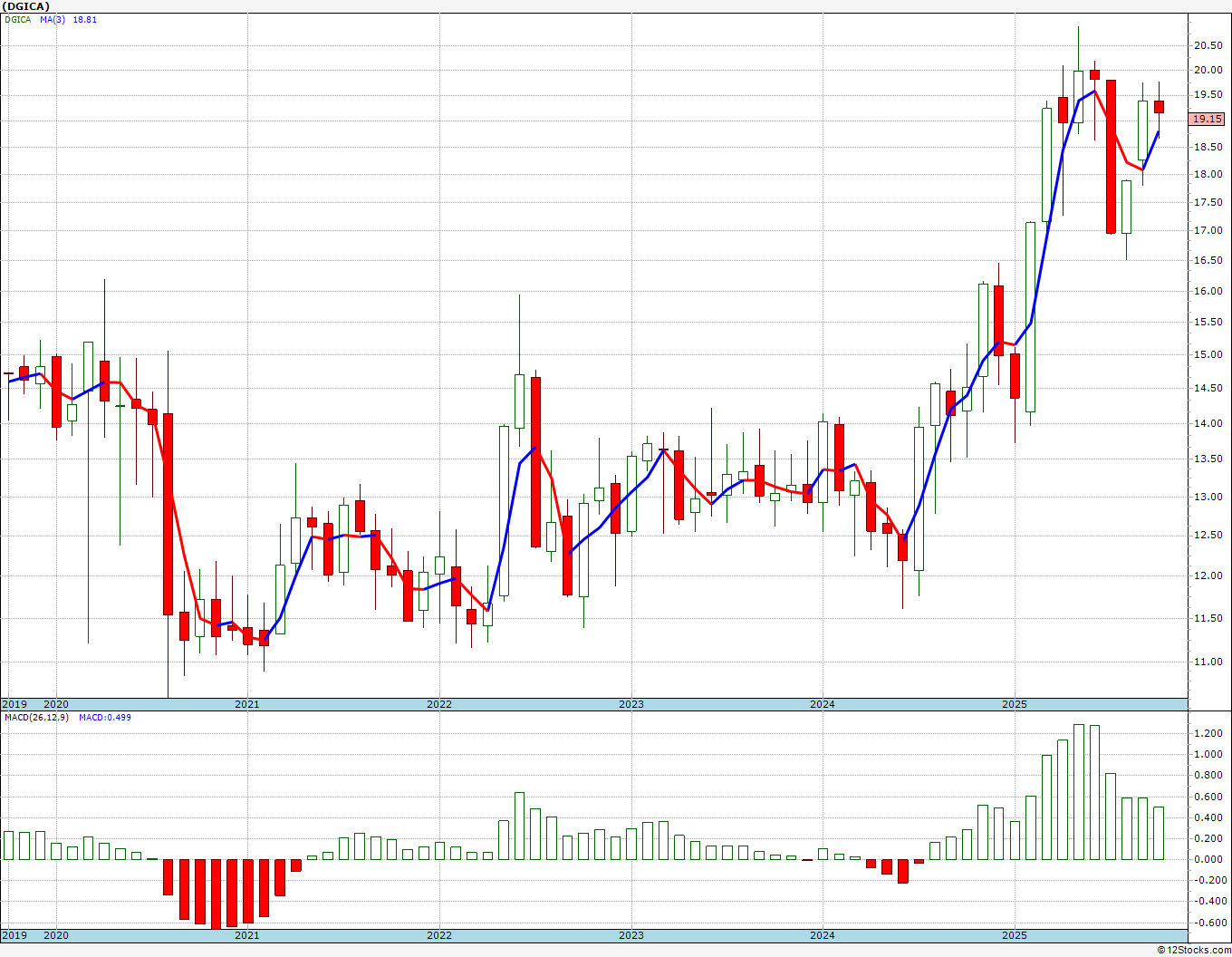Image resolution: width=1232 pixels, height=957 pixels.
Task: Click the 2021 marker on price time axis
Action: 247,704
